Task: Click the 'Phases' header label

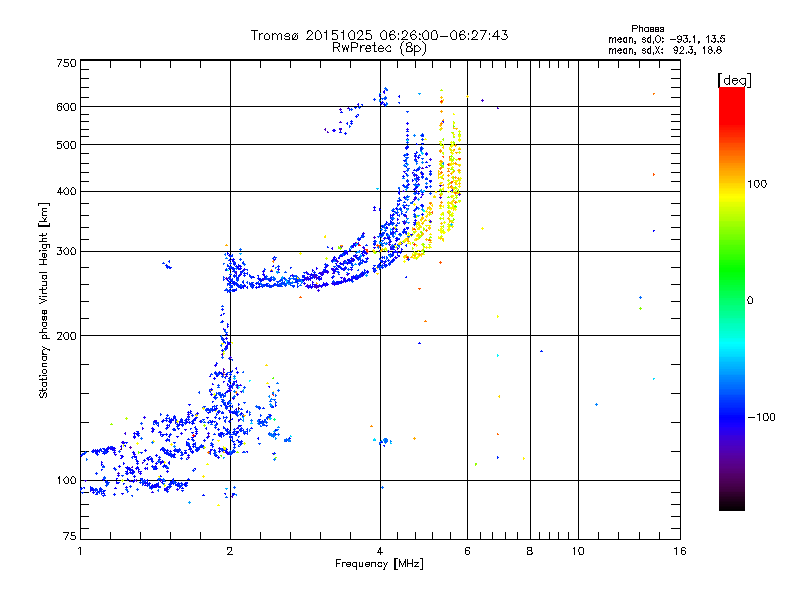Action: click(647, 29)
